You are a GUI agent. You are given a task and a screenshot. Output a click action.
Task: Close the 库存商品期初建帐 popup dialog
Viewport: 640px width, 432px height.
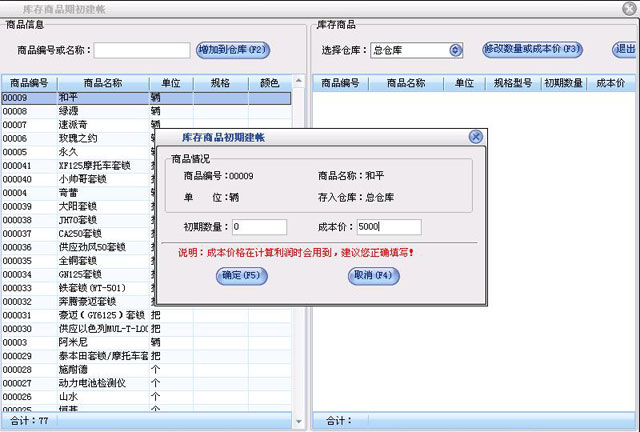coord(475,136)
